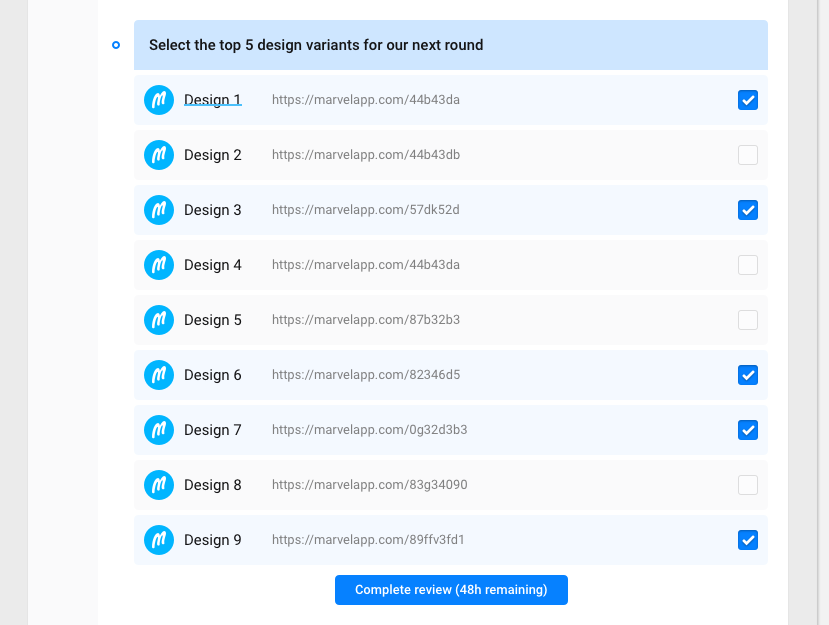Viewport: 829px width, 625px height.
Task: Click the Marvel icon next to Design 4
Action: point(158,265)
